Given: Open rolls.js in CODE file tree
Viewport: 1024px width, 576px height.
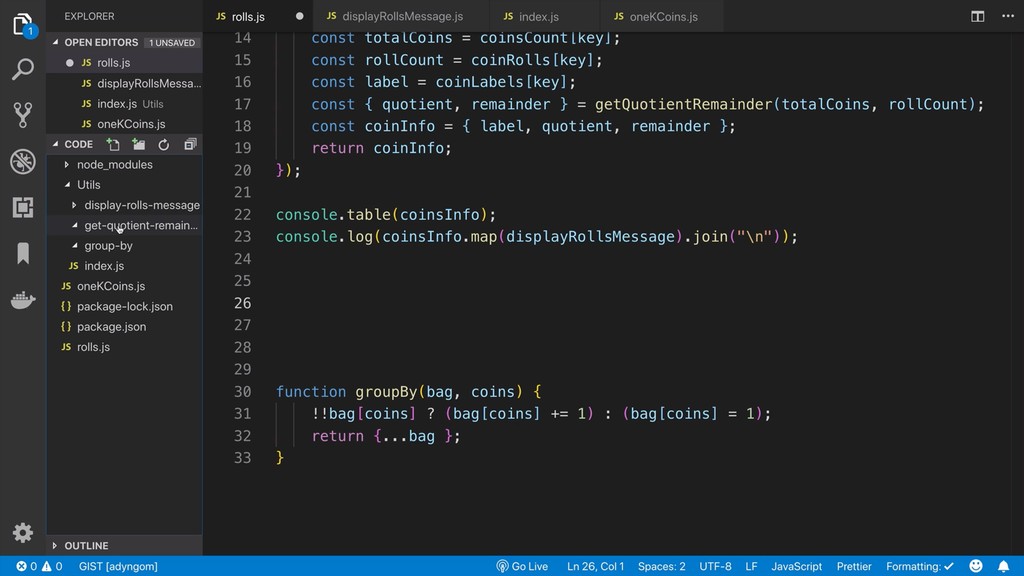Looking at the screenshot, I should tap(124, 347).
